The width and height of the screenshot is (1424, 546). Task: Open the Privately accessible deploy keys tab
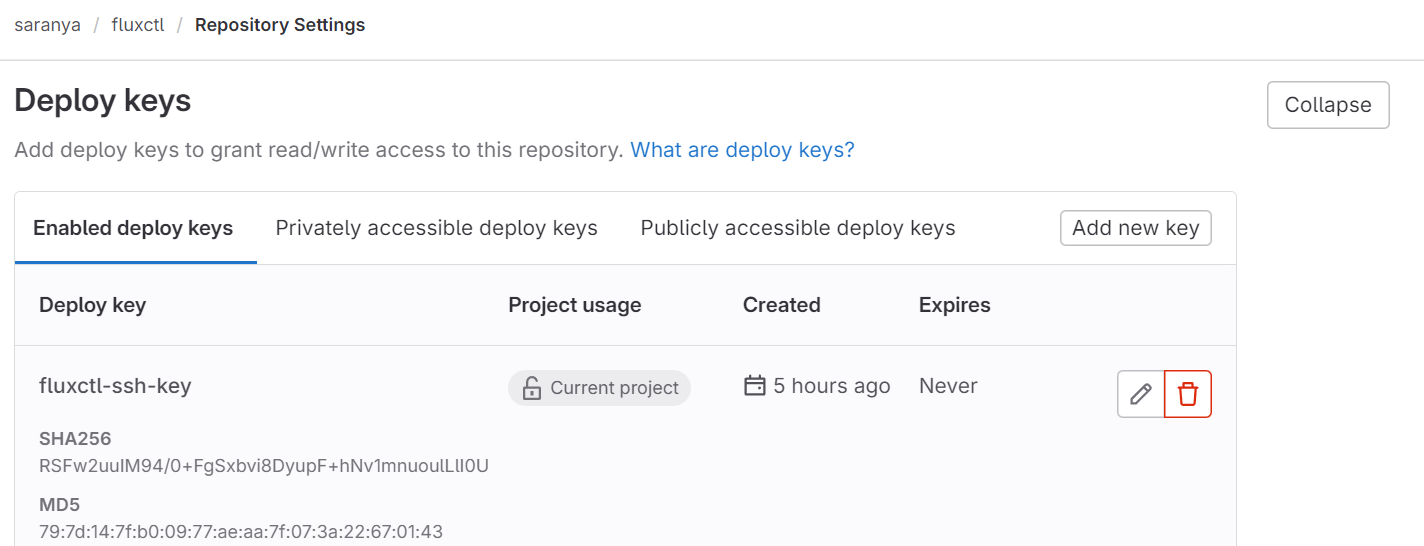[437, 228]
